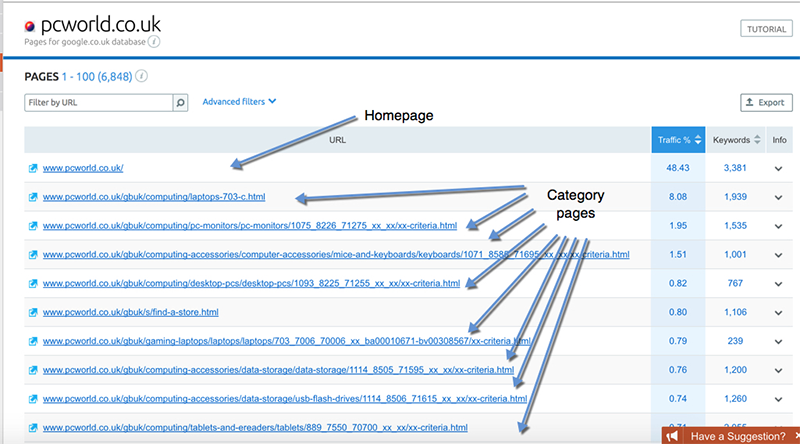Open external link icon for gaming-laptops row
Viewport: 800px width, 444px height.
click(x=33, y=341)
